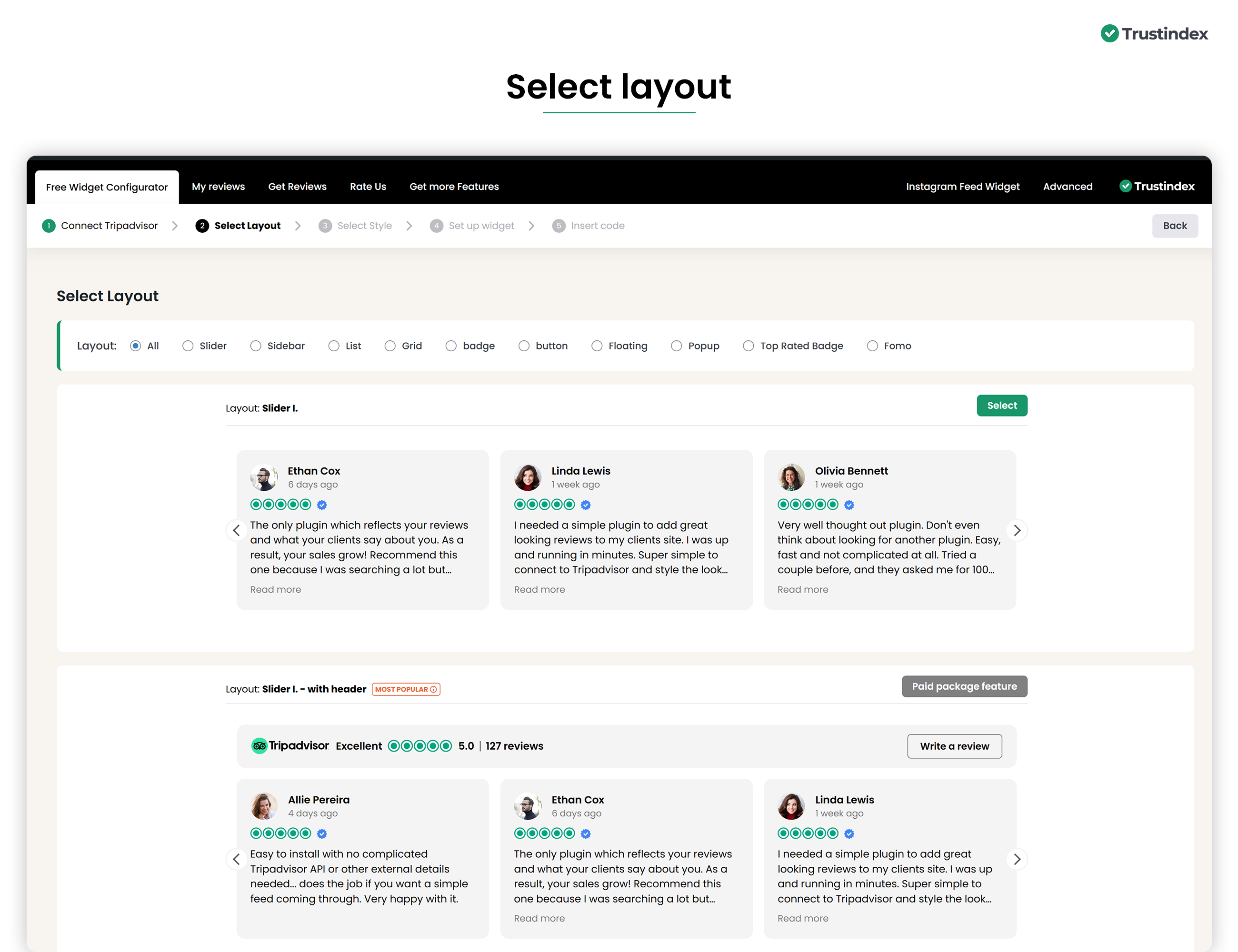
Task: Click verified badge on Ethan Cox's first review
Action: 322,505
